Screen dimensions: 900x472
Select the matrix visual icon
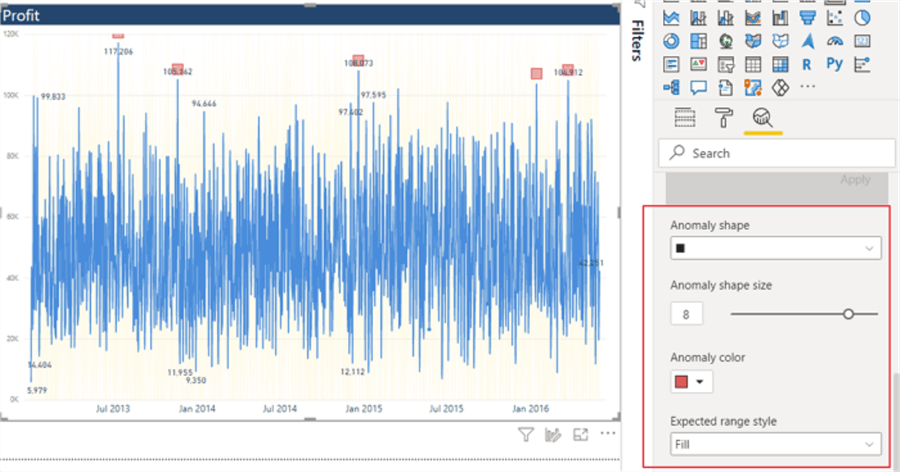780,64
